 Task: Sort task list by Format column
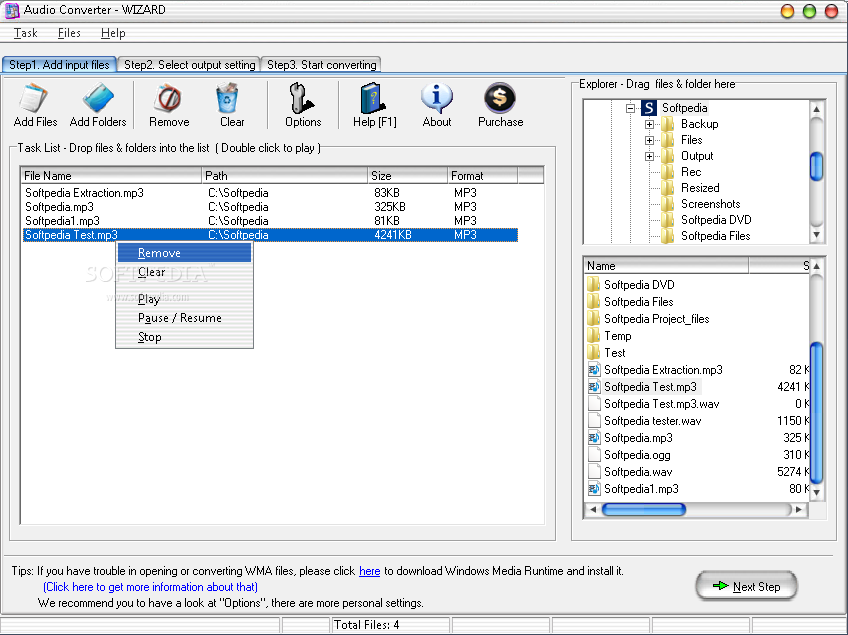point(482,176)
